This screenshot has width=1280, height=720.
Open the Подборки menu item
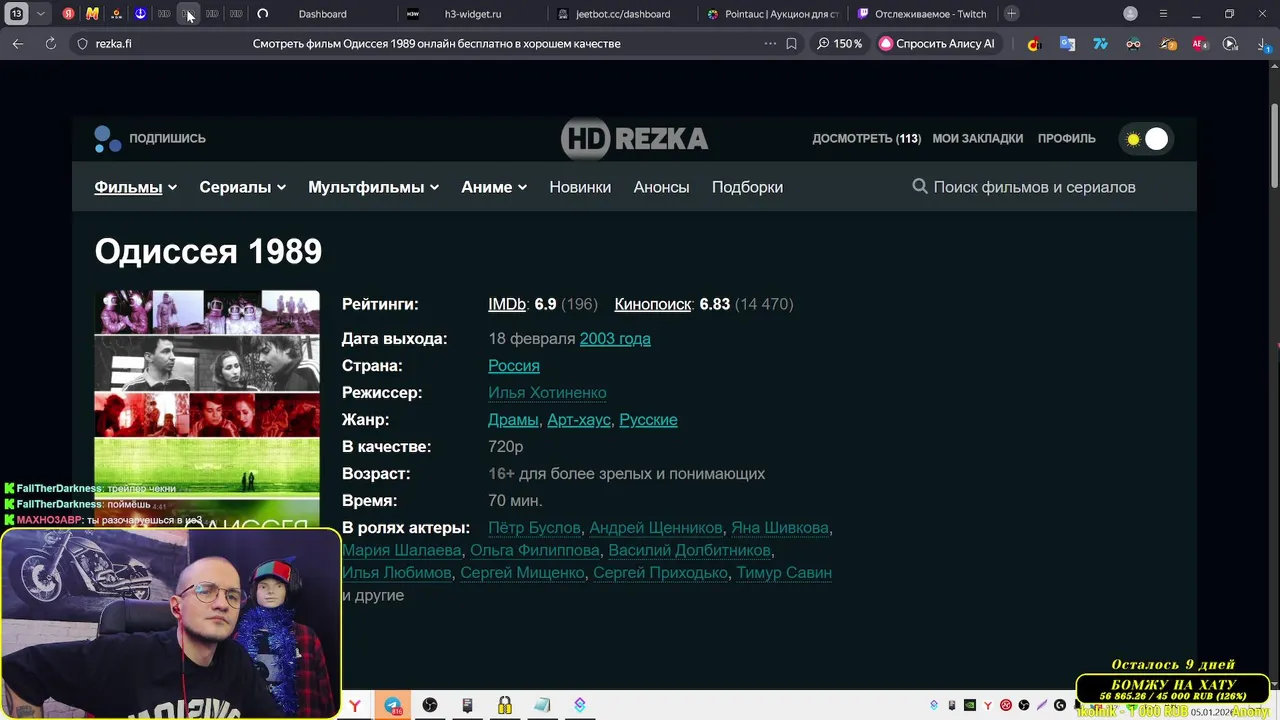[747, 187]
